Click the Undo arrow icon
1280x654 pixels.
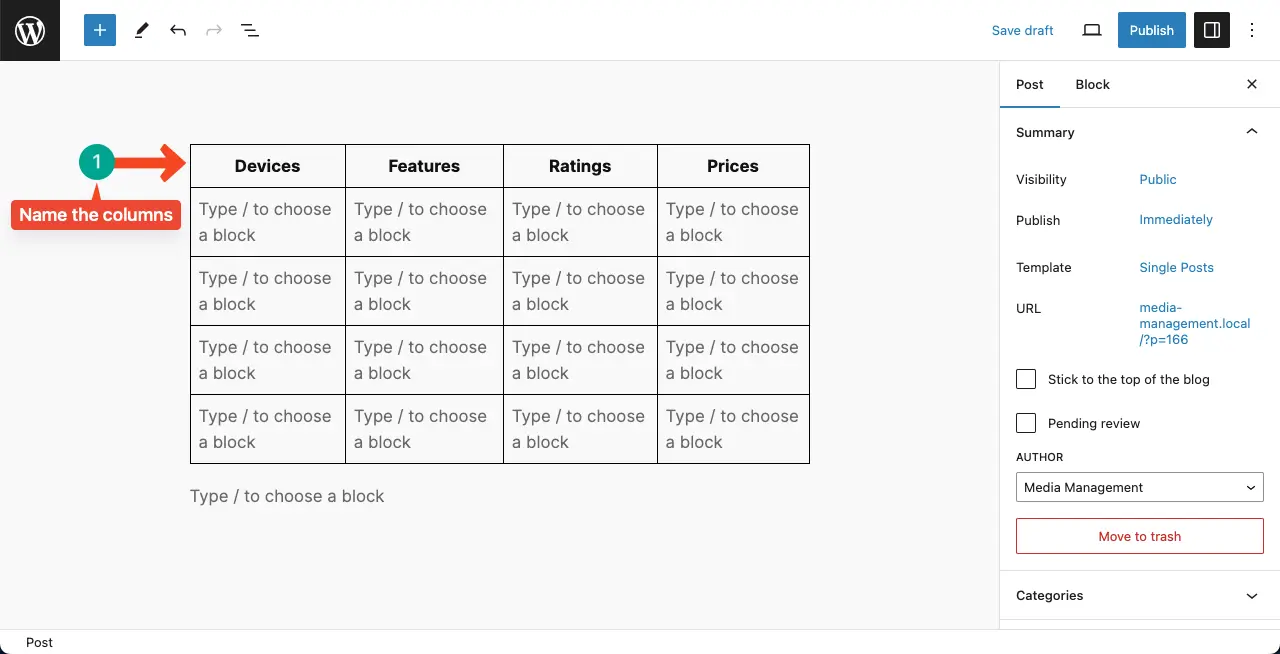click(x=178, y=30)
